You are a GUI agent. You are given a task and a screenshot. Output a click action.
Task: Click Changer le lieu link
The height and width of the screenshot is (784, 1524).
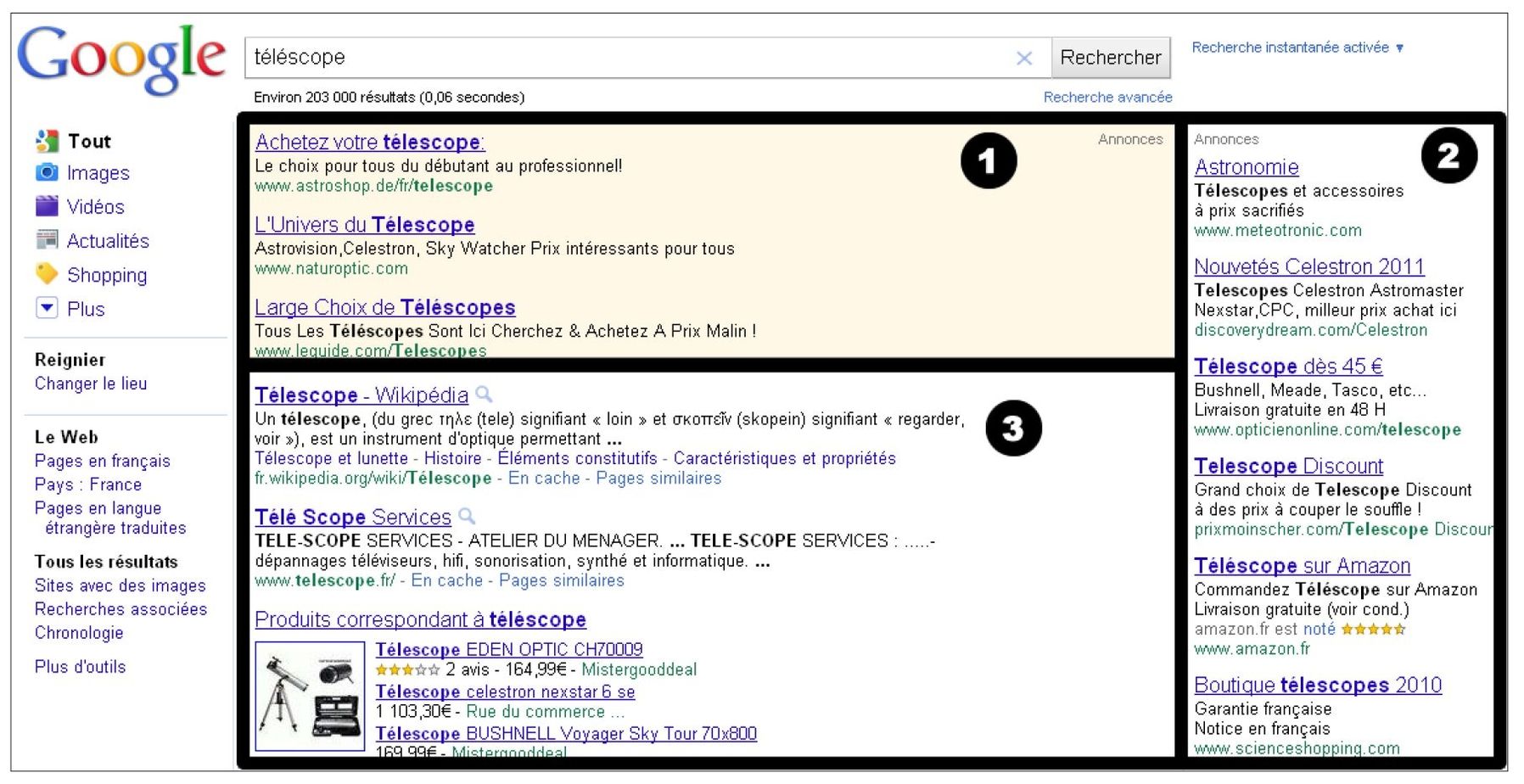[x=91, y=384]
